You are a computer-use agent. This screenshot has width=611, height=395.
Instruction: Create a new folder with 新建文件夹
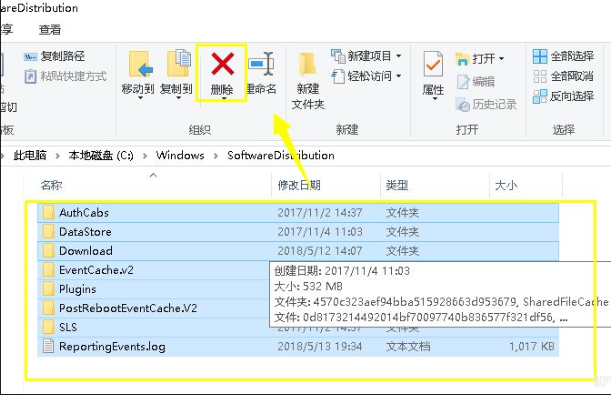pyautogui.click(x=308, y=82)
